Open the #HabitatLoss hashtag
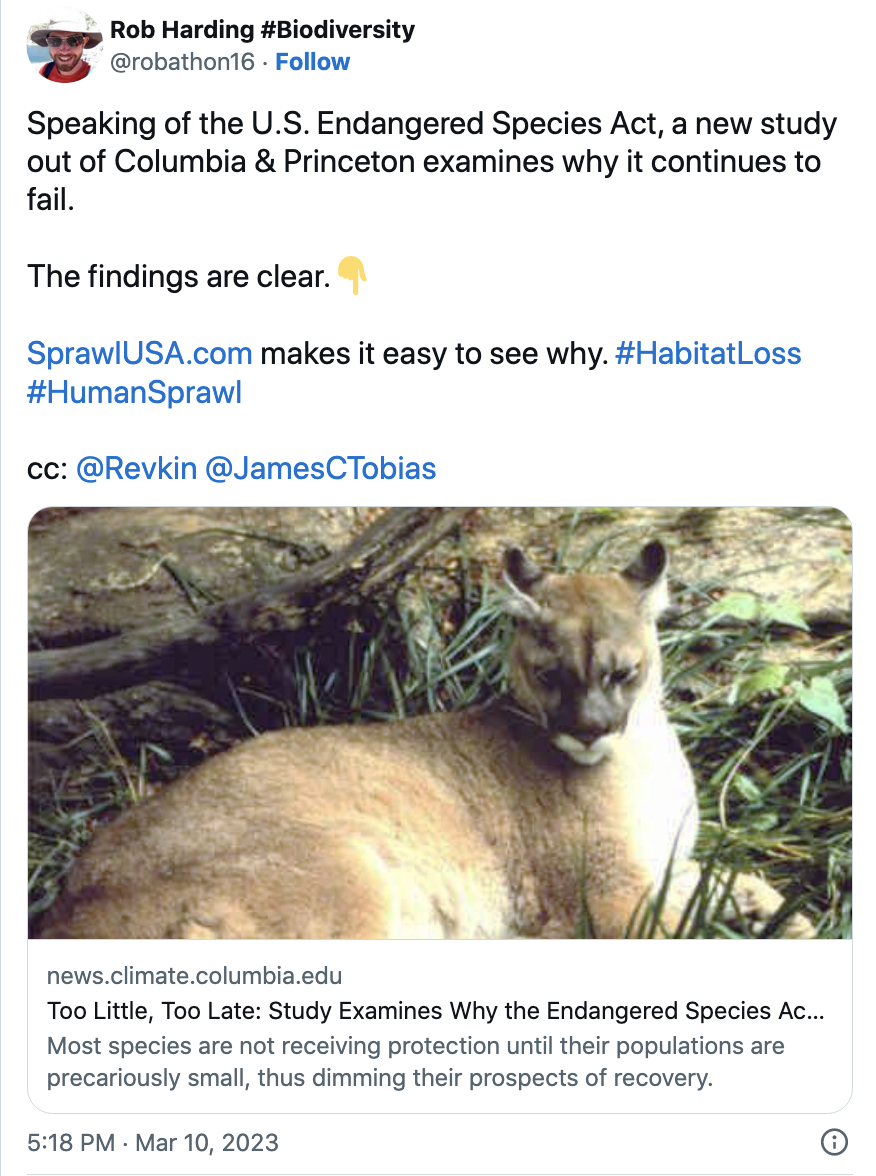The image size is (876, 1176). (x=708, y=353)
